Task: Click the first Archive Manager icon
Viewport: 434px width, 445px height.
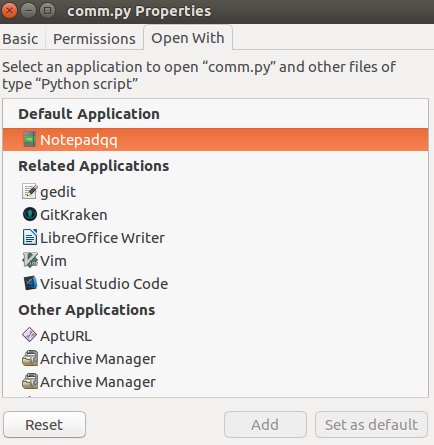Action: click(30, 358)
